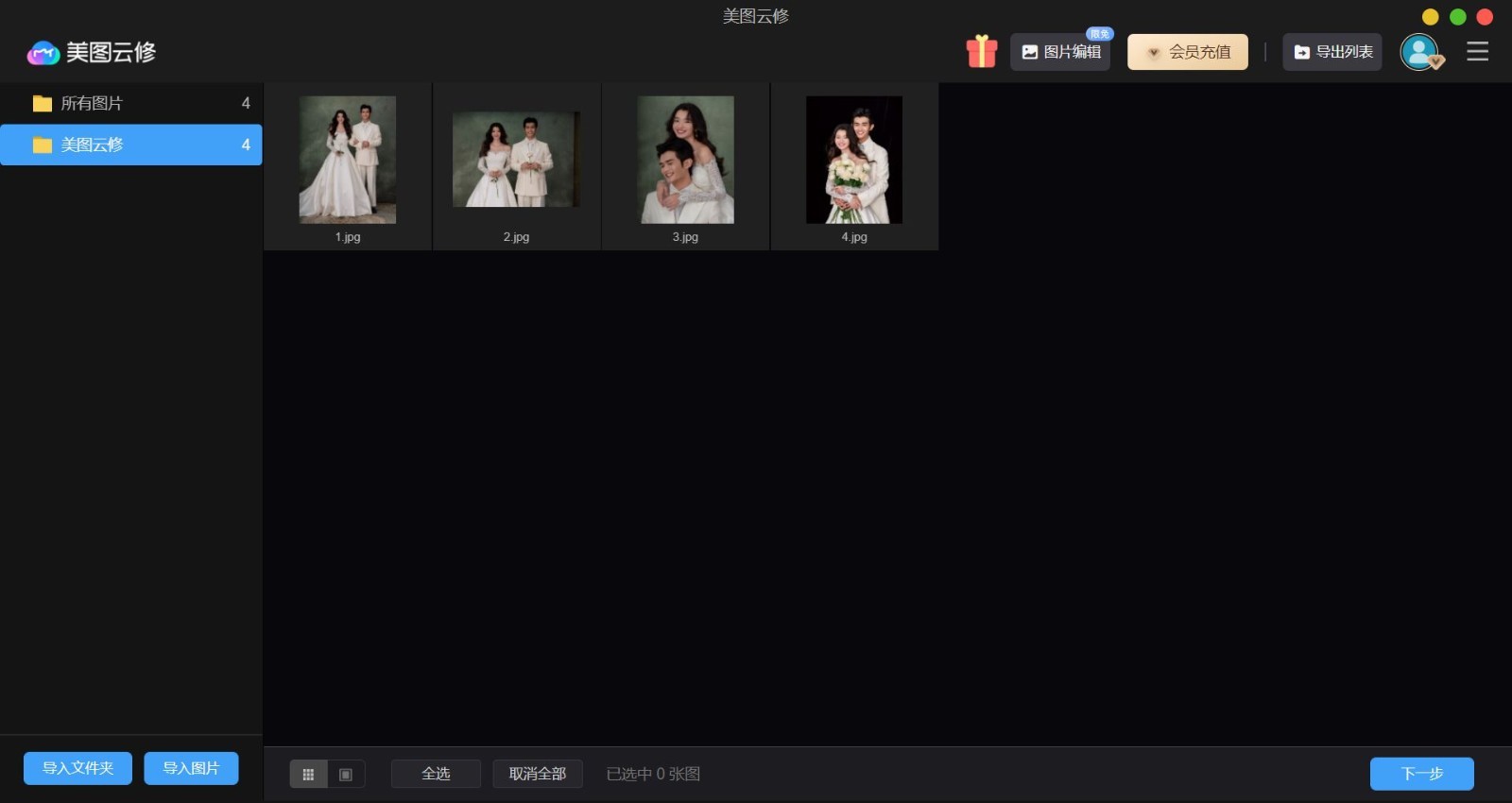The height and width of the screenshot is (803, 1512).
Task: Select thumbnail 1.jpg
Action: point(348,161)
